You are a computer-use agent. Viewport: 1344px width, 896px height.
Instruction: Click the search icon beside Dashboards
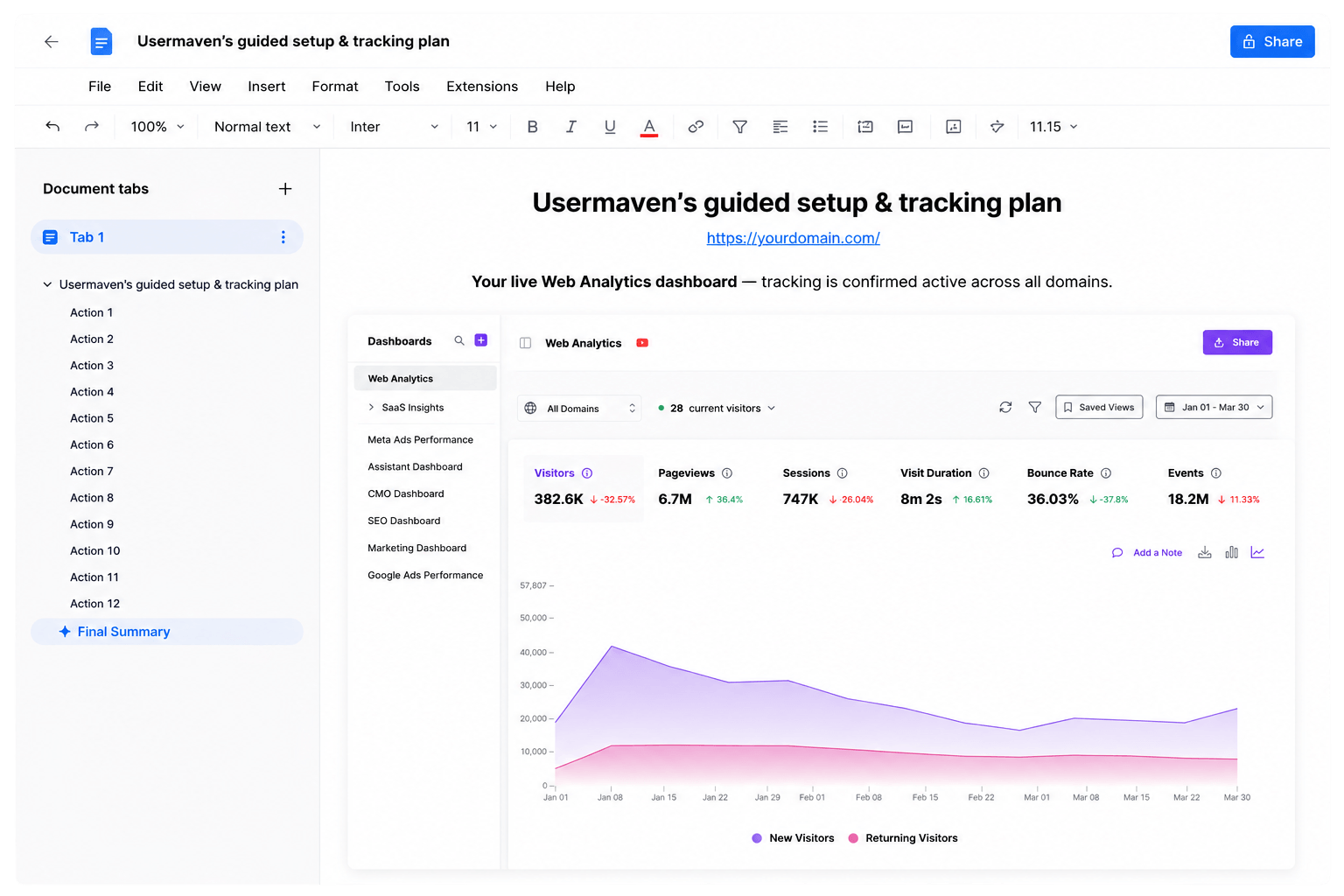click(459, 340)
